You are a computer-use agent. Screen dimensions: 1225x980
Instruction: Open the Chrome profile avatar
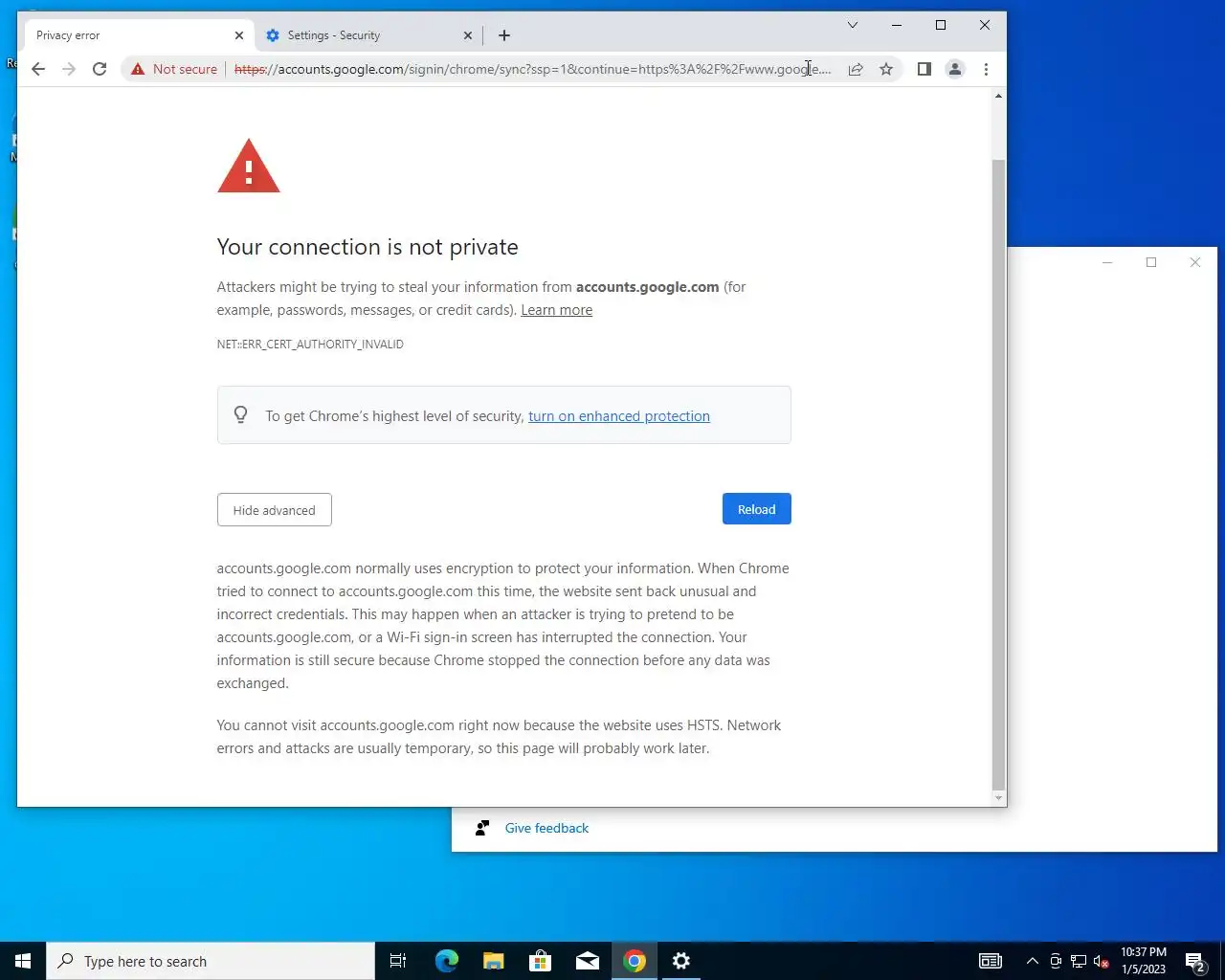tap(955, 69)
